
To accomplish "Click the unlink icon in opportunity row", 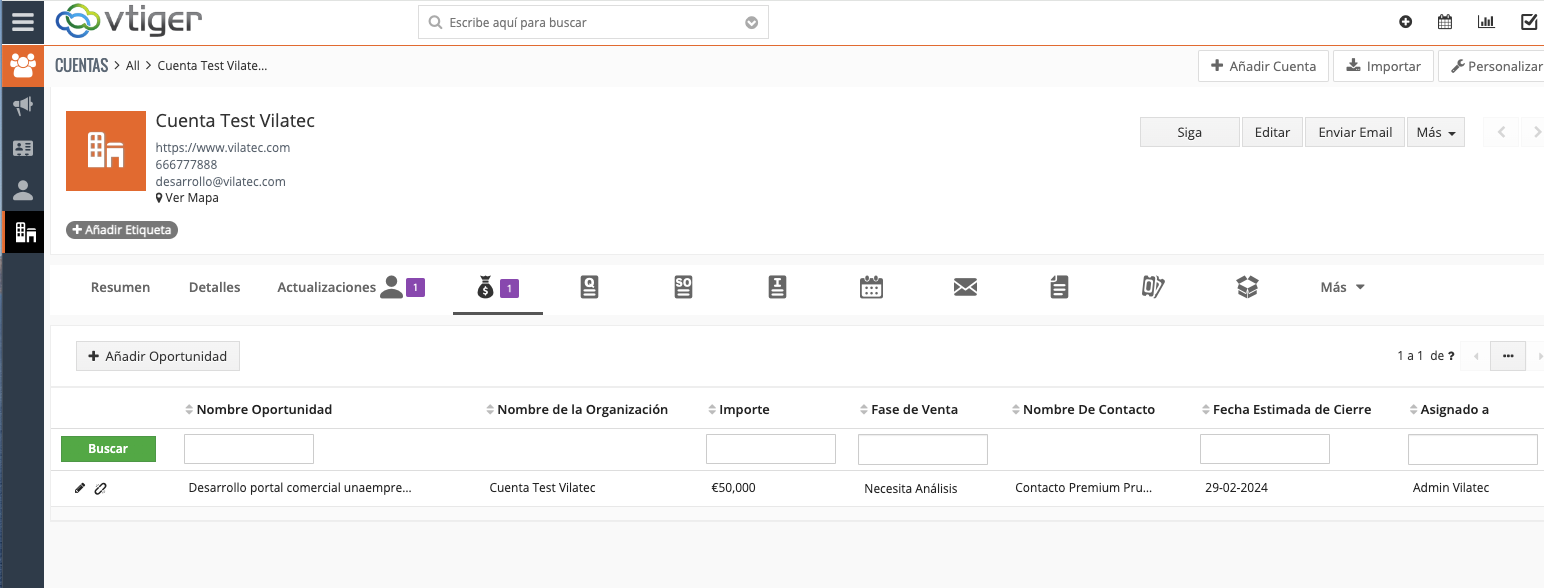I will [100, 488].
